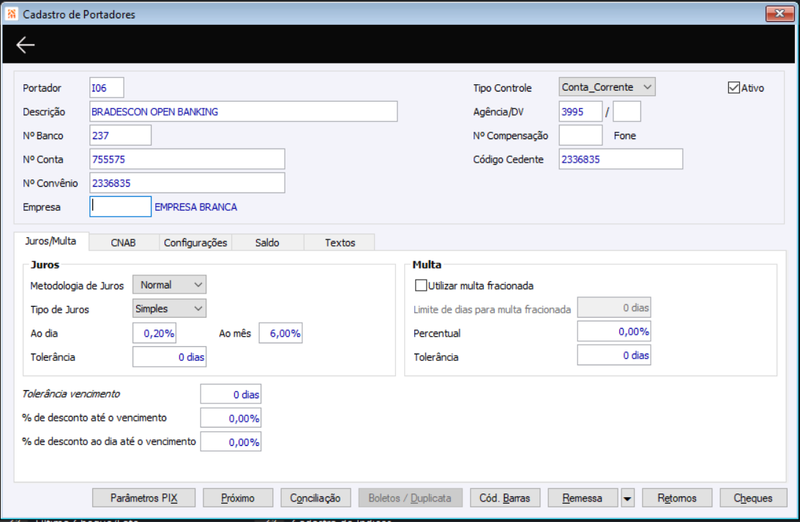
Task: Open the Metodologia de Juros dropdown
Action: (x=169, y=285)
